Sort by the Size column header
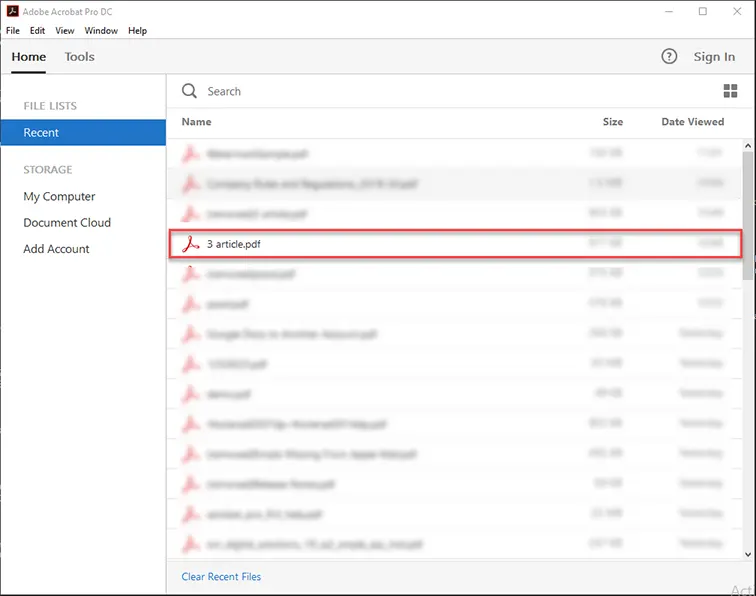This screenshot has width=756, height=596. pos(613,122)
